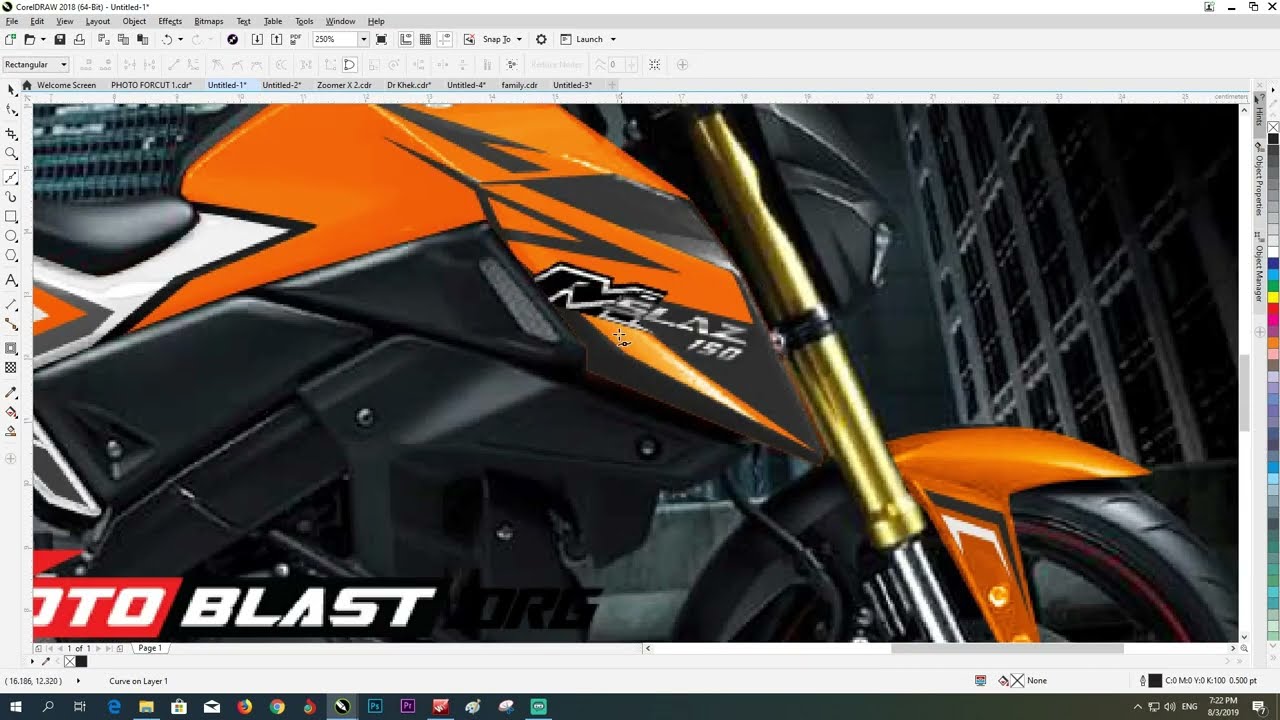Select the Drop Shadow tool
The height and width of the screenshot is (720, 1280).
[11, 348]
